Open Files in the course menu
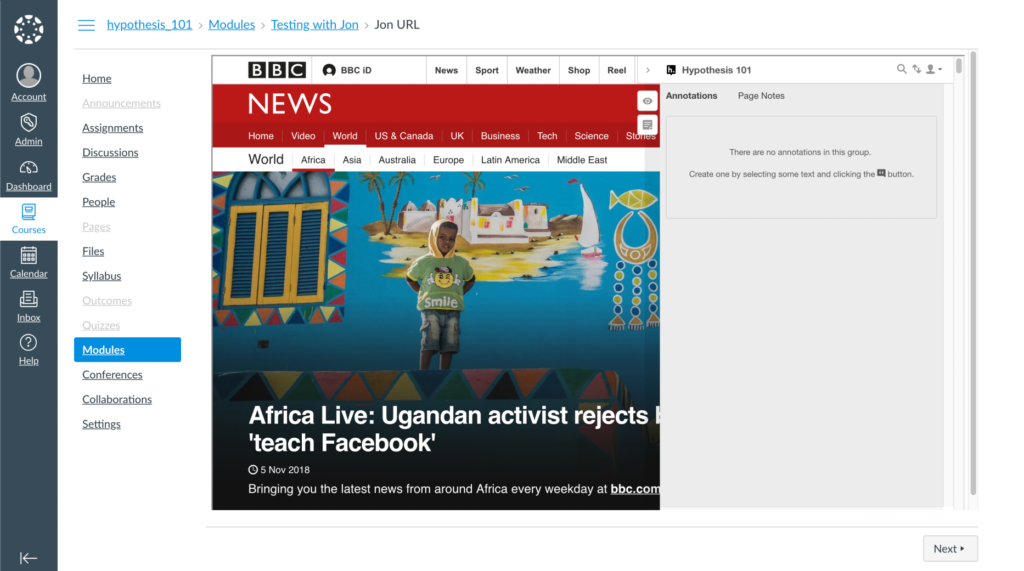This screenshot has width=1024, height=571. (x=93, y=252)
